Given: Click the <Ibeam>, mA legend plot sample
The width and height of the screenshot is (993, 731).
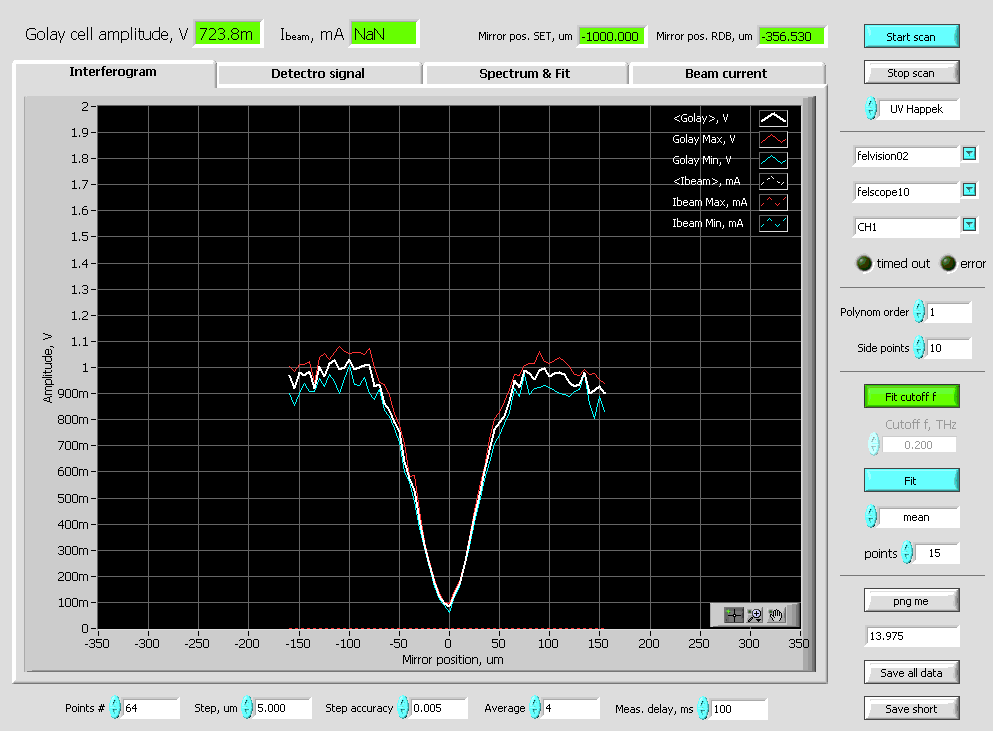Looking at the screenshot, I should [x=773, y=181].
